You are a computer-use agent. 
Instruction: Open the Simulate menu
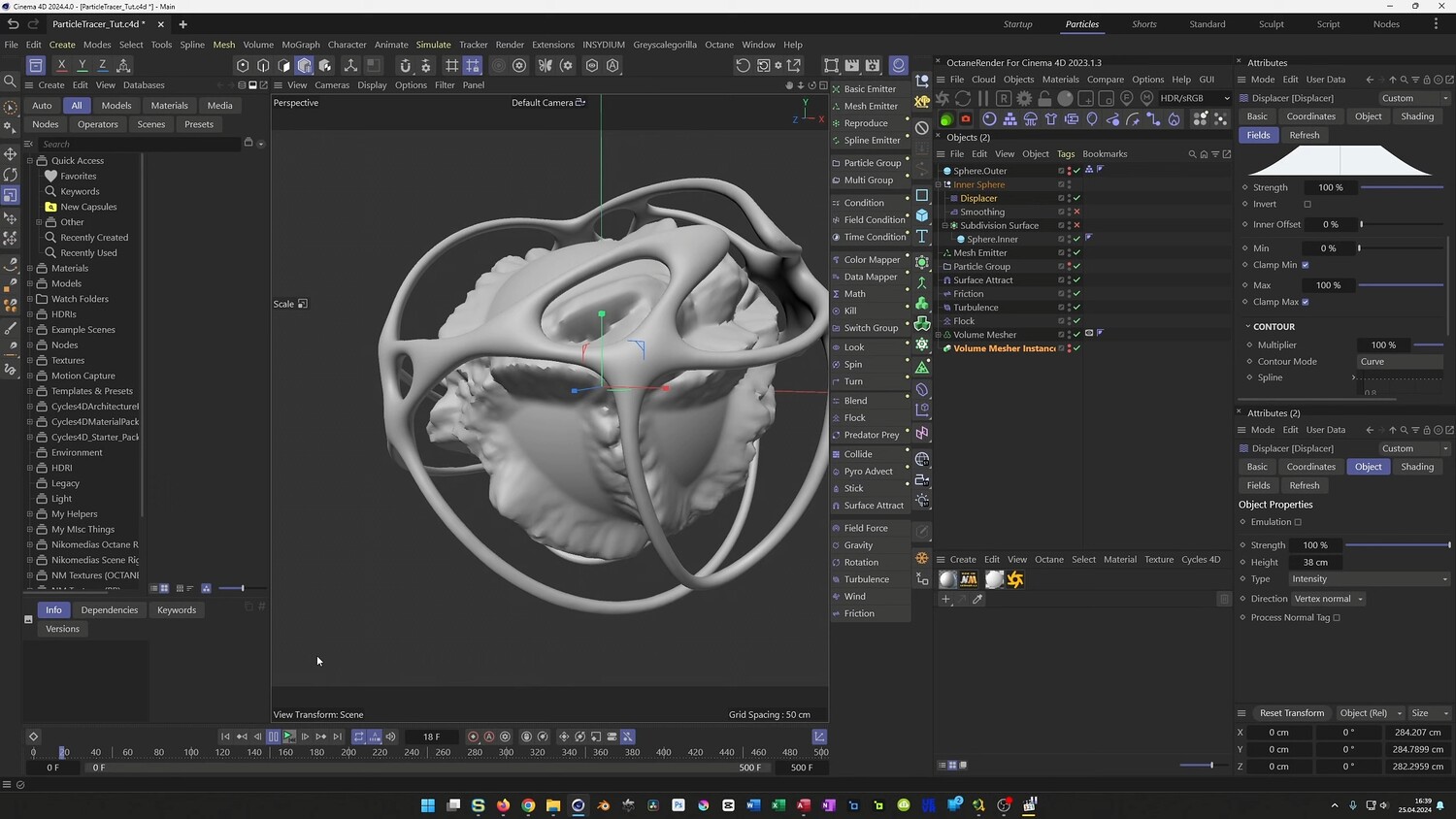(x=433, y=45)
